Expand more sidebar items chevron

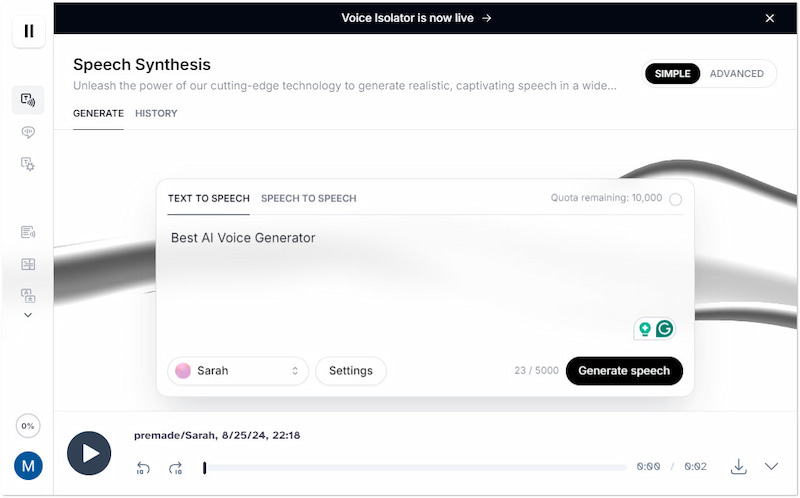click(28, 315)
